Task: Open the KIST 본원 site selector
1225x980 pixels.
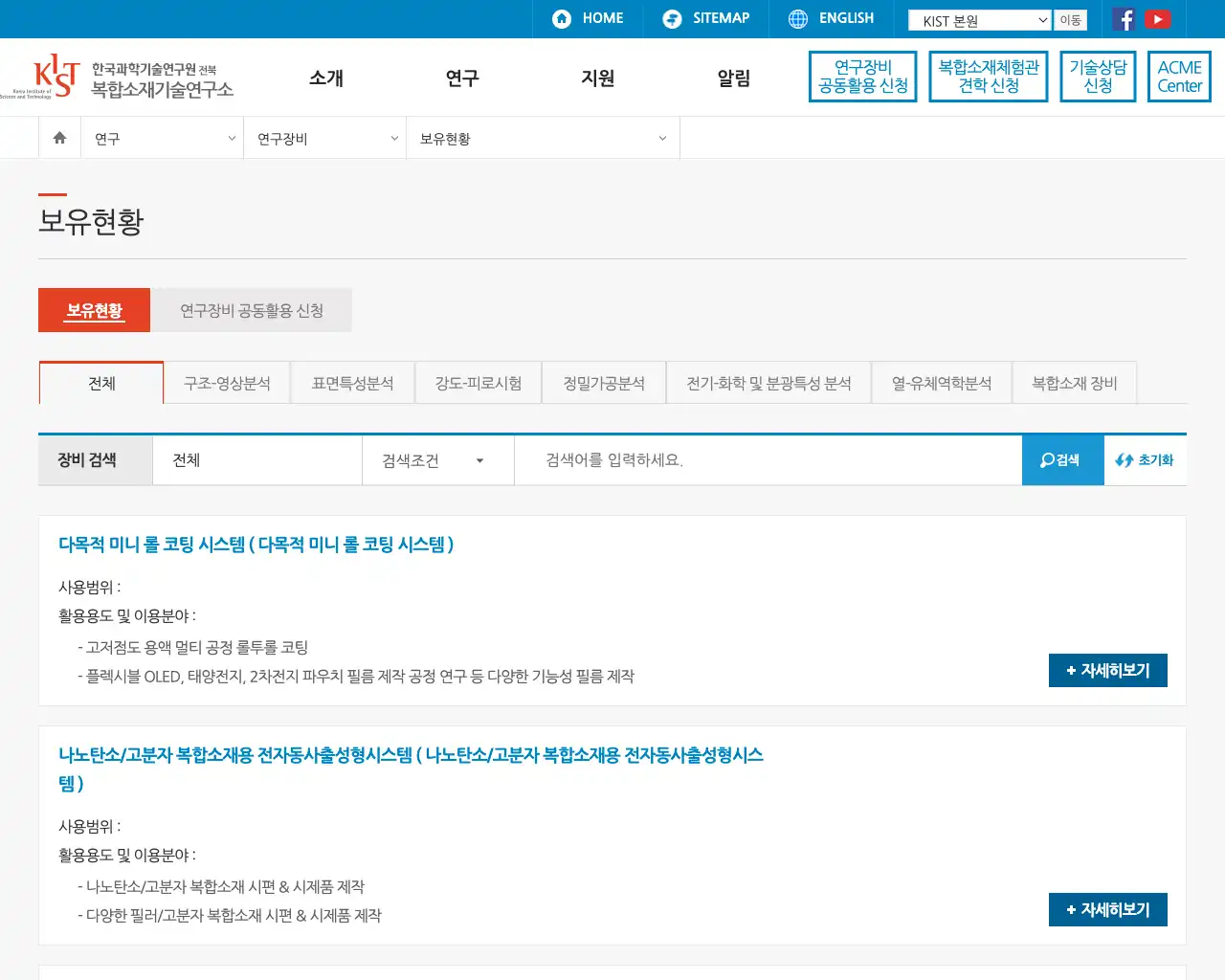Action: tap(980, 20)
